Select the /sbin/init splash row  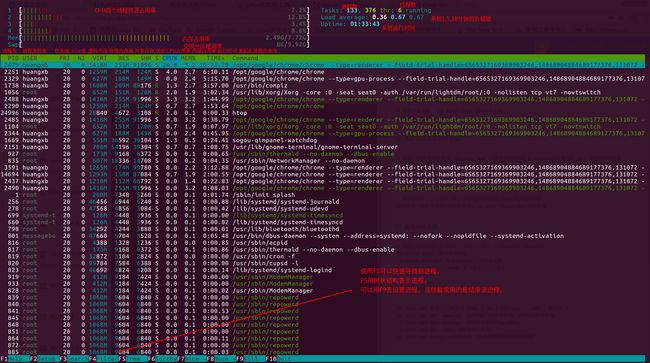(x=323, y=195)
